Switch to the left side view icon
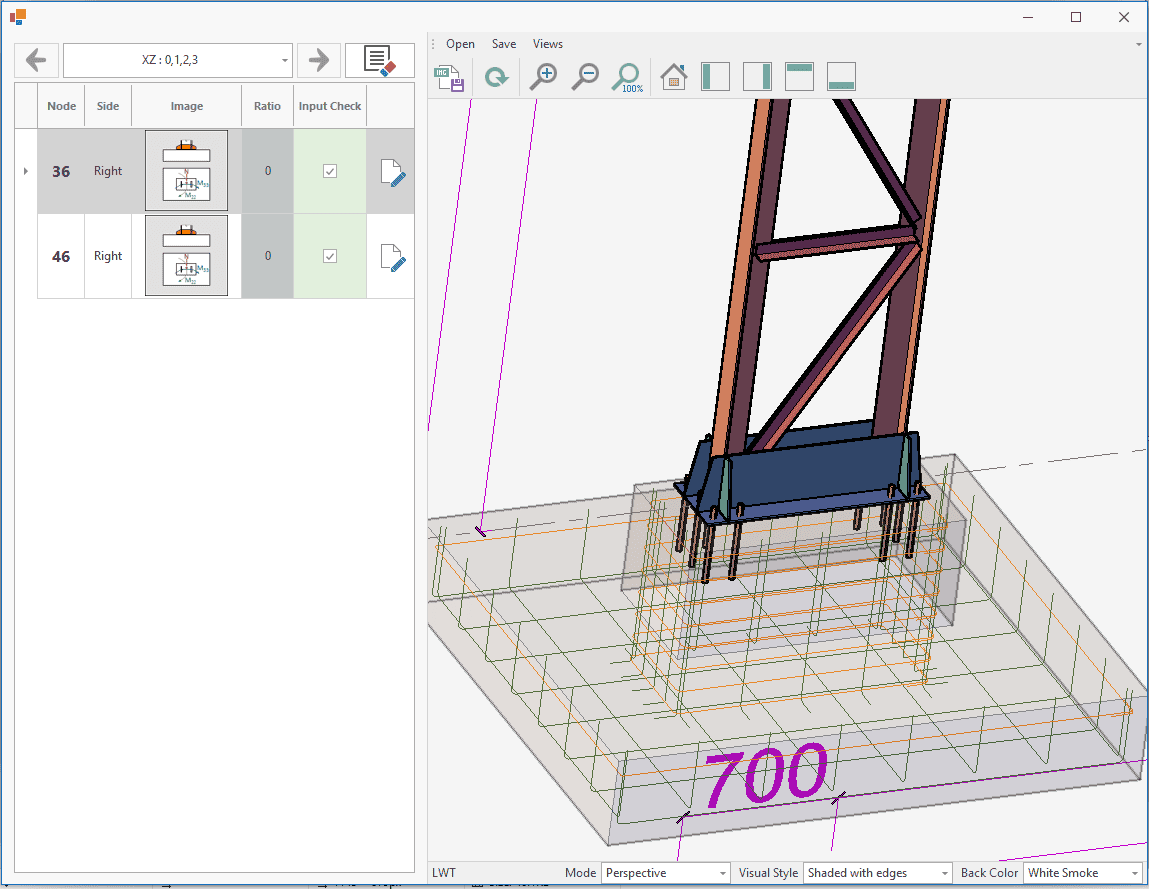 [x=715, y=77]
